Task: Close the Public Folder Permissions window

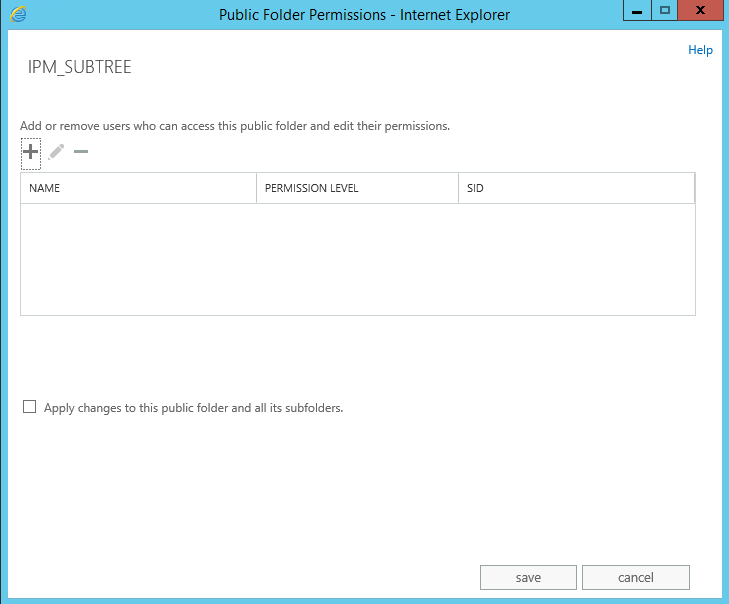Action: point(700,11)
